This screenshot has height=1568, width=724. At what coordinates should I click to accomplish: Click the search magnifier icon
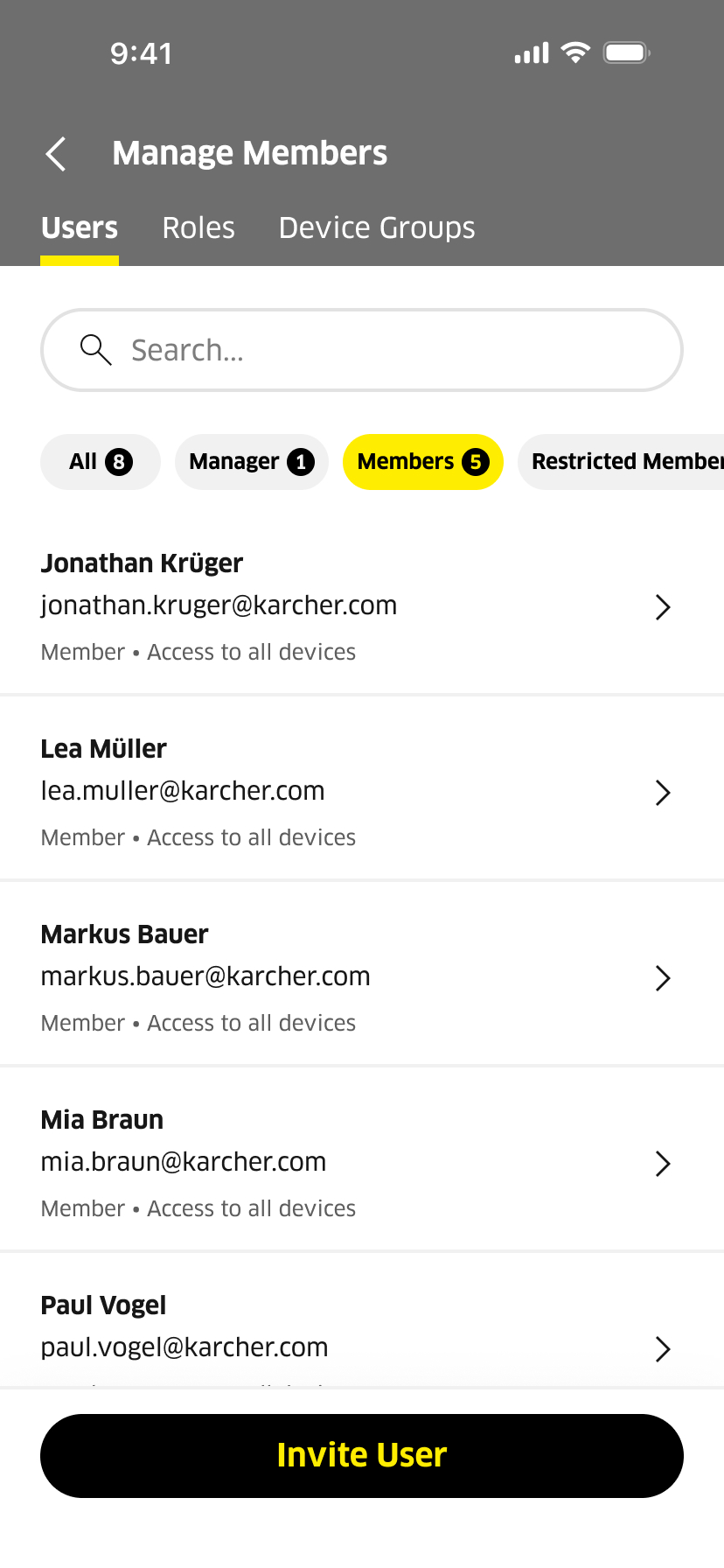95,349
